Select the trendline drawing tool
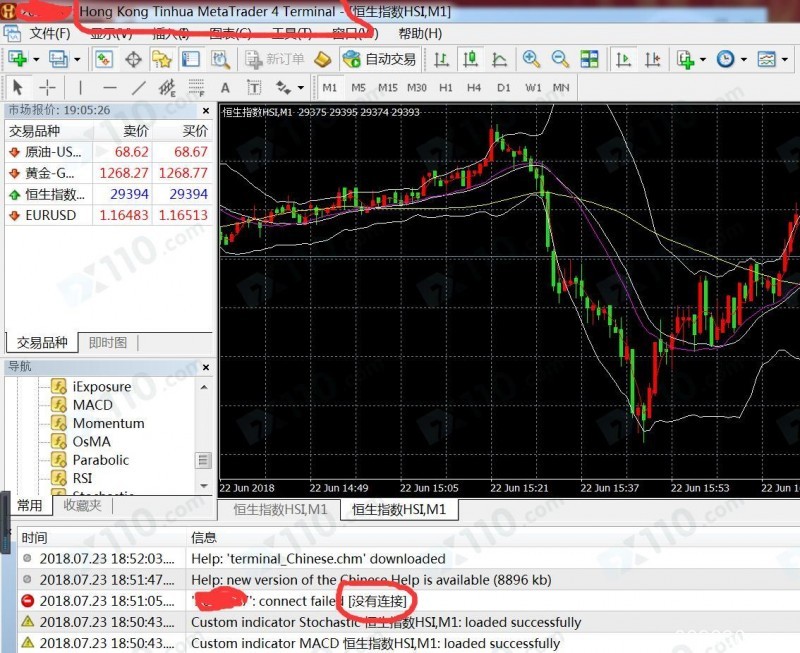 pos(138,88)
